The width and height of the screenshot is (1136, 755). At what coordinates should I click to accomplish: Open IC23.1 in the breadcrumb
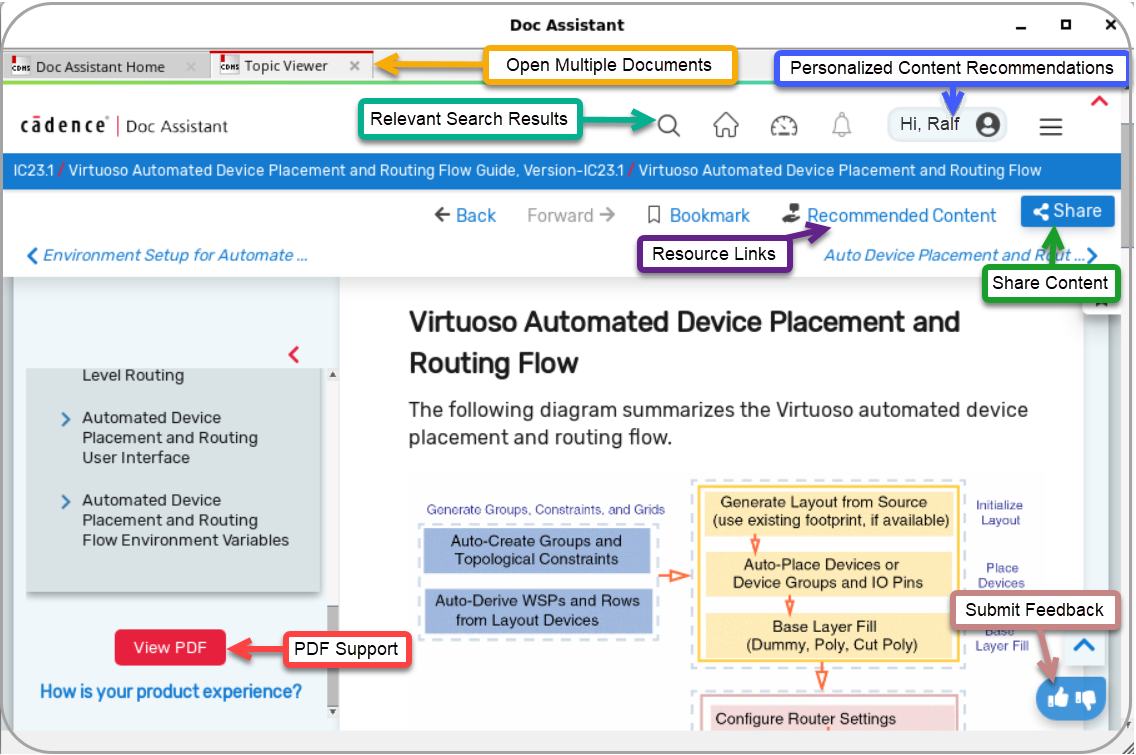33,170
